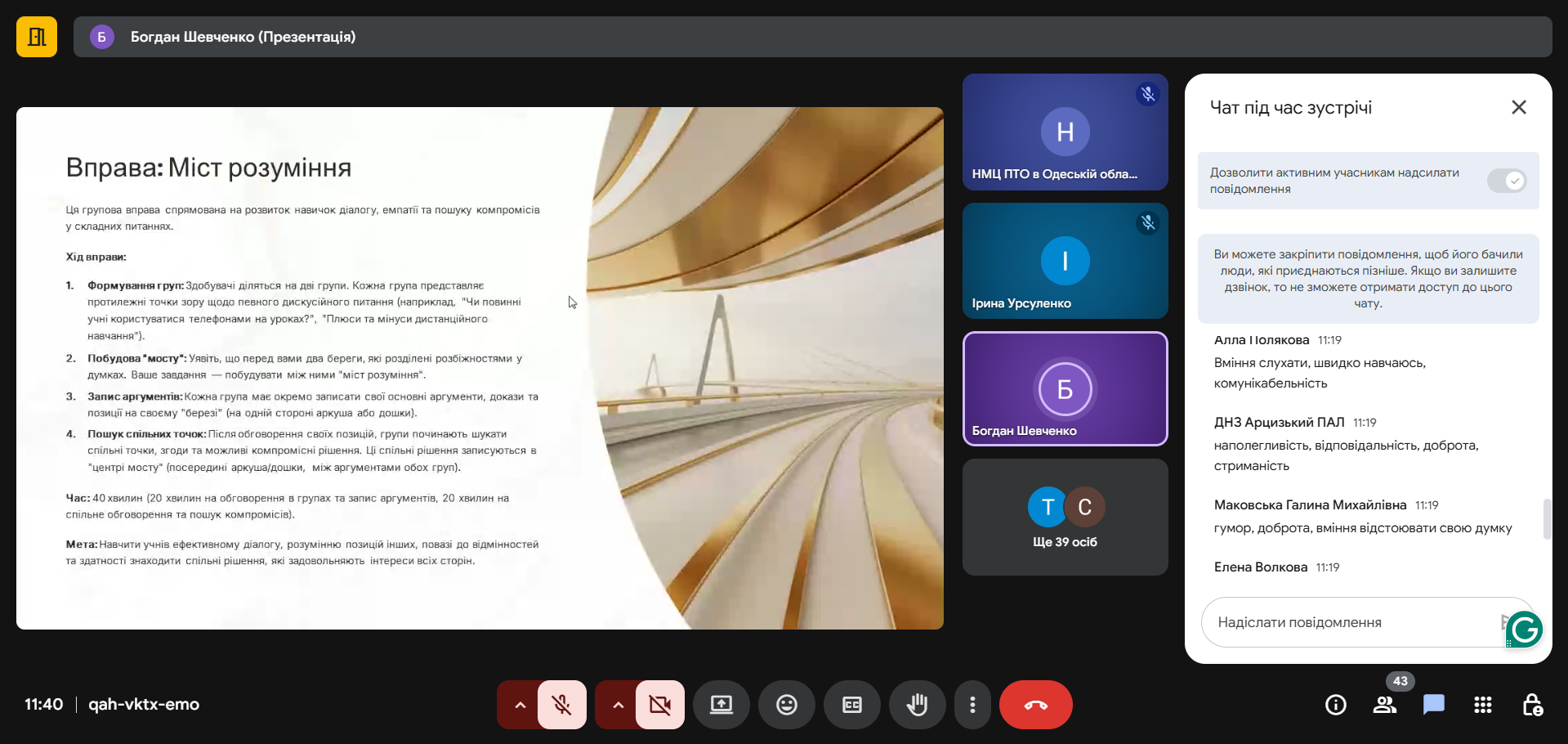
Task: Turn on the camera
Action: [659, 705]
